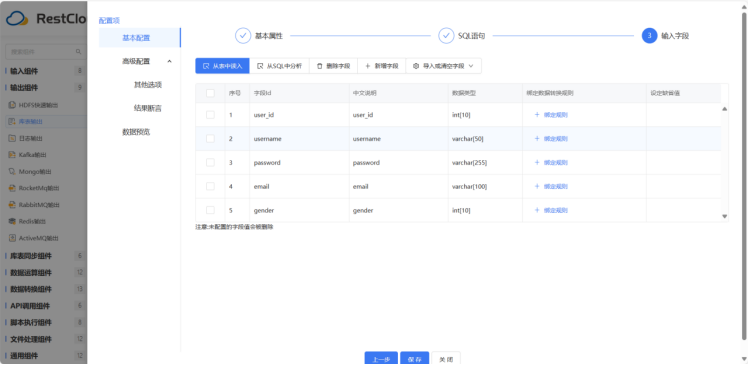Select the Mongo输出 component icon
Image resolution: width=748 pixels, height=365 pixels.
pos(13,171)
